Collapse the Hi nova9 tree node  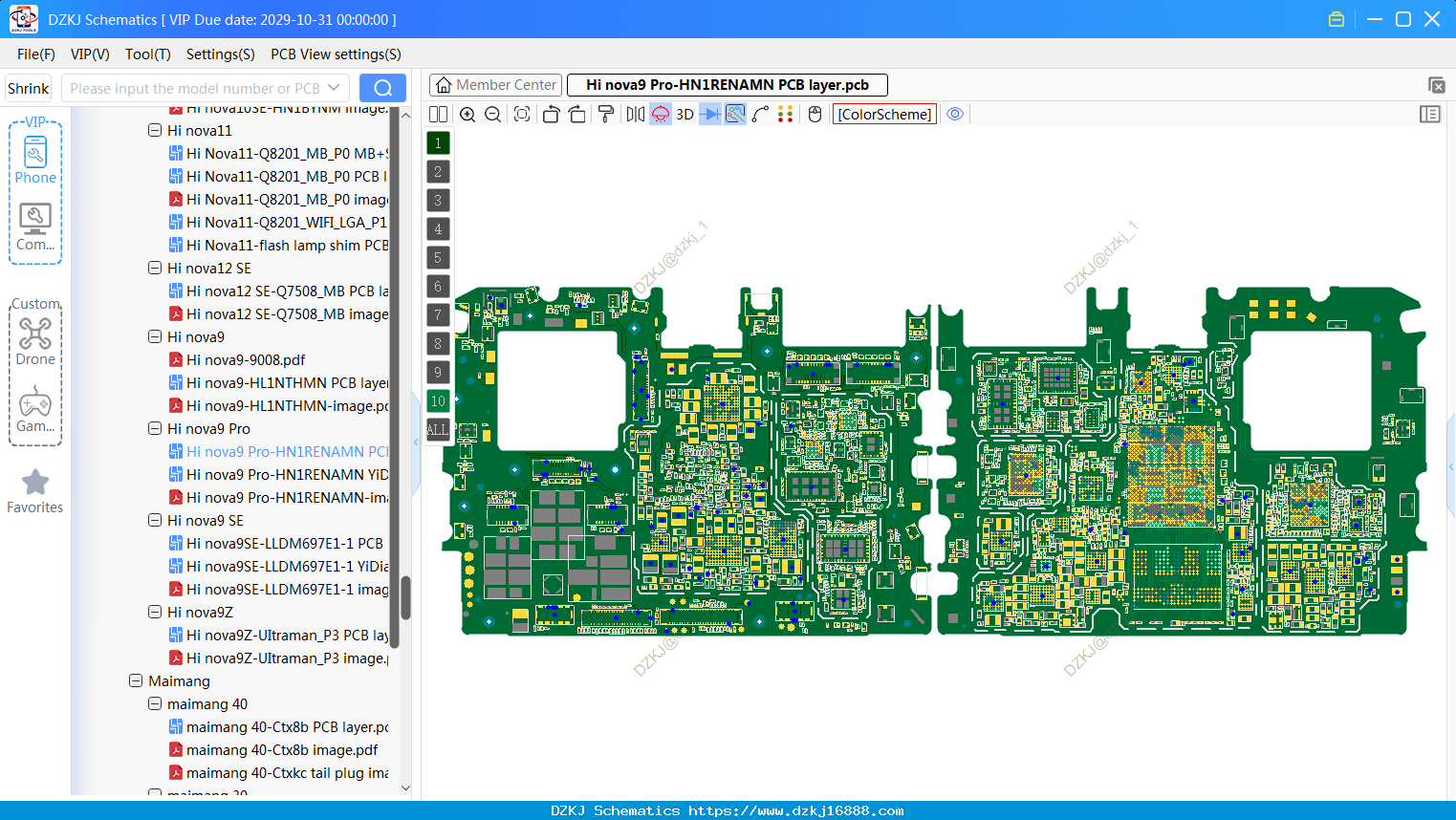point(155,336)
